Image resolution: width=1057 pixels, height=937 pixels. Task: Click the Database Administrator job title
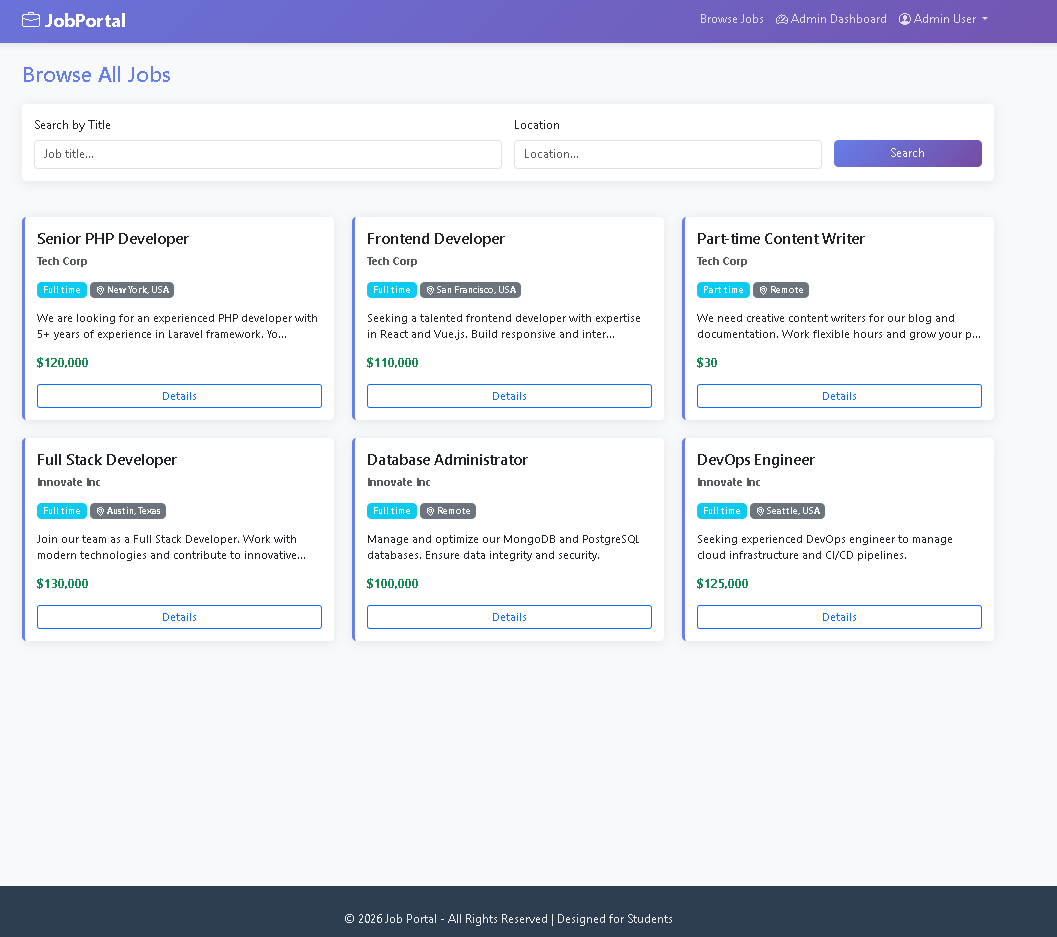447,460
